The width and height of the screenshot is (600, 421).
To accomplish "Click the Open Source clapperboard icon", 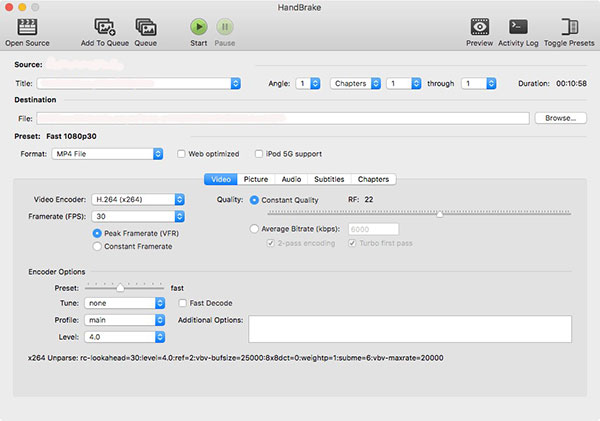I will [27, 27].
